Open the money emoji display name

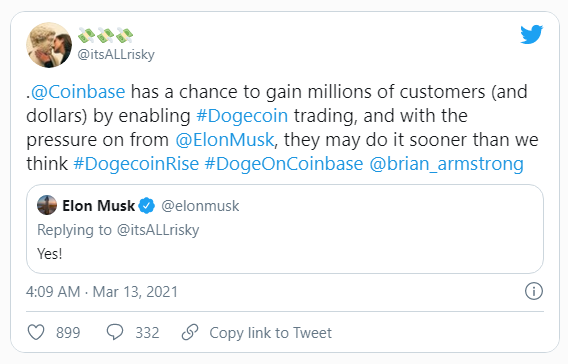tap(105, 35)
